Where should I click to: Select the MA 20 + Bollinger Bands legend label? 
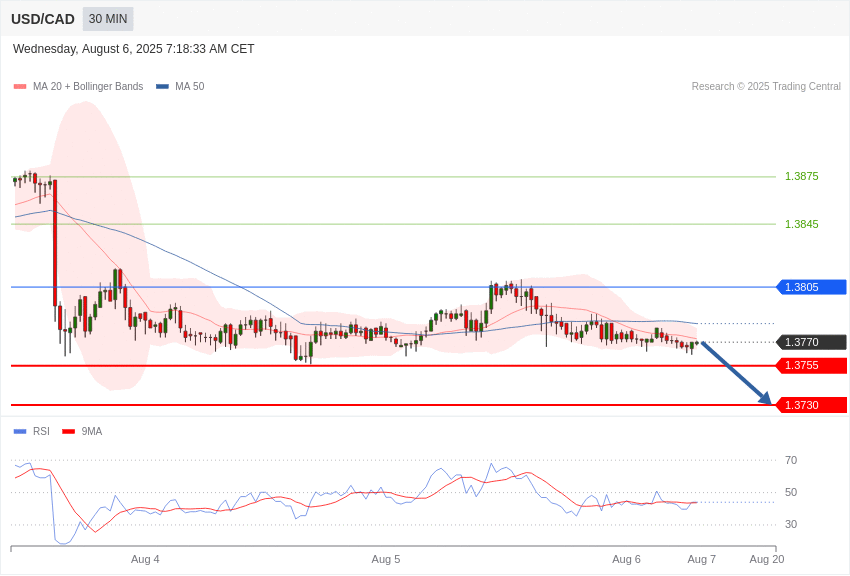pos(88,87)
